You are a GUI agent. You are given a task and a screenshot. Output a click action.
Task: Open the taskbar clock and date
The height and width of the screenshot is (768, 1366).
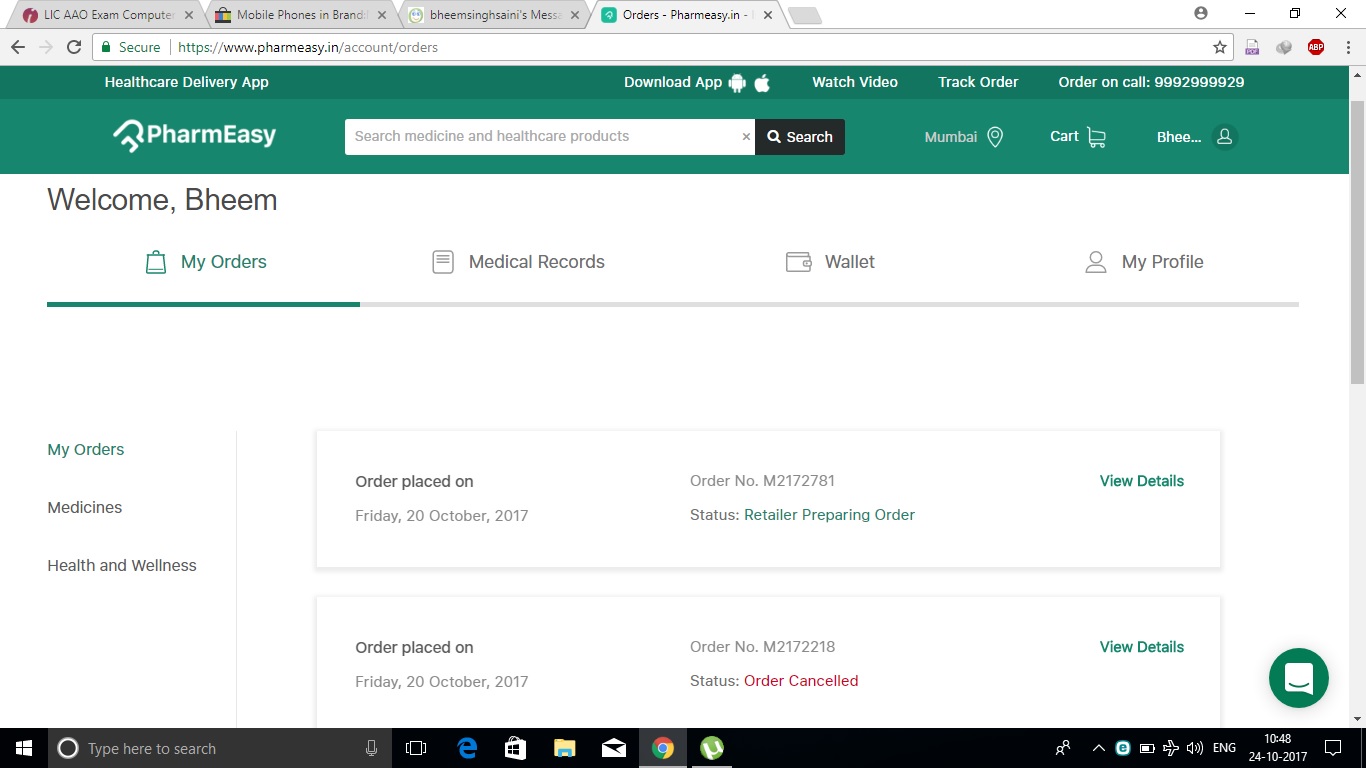click(1277, 748)
